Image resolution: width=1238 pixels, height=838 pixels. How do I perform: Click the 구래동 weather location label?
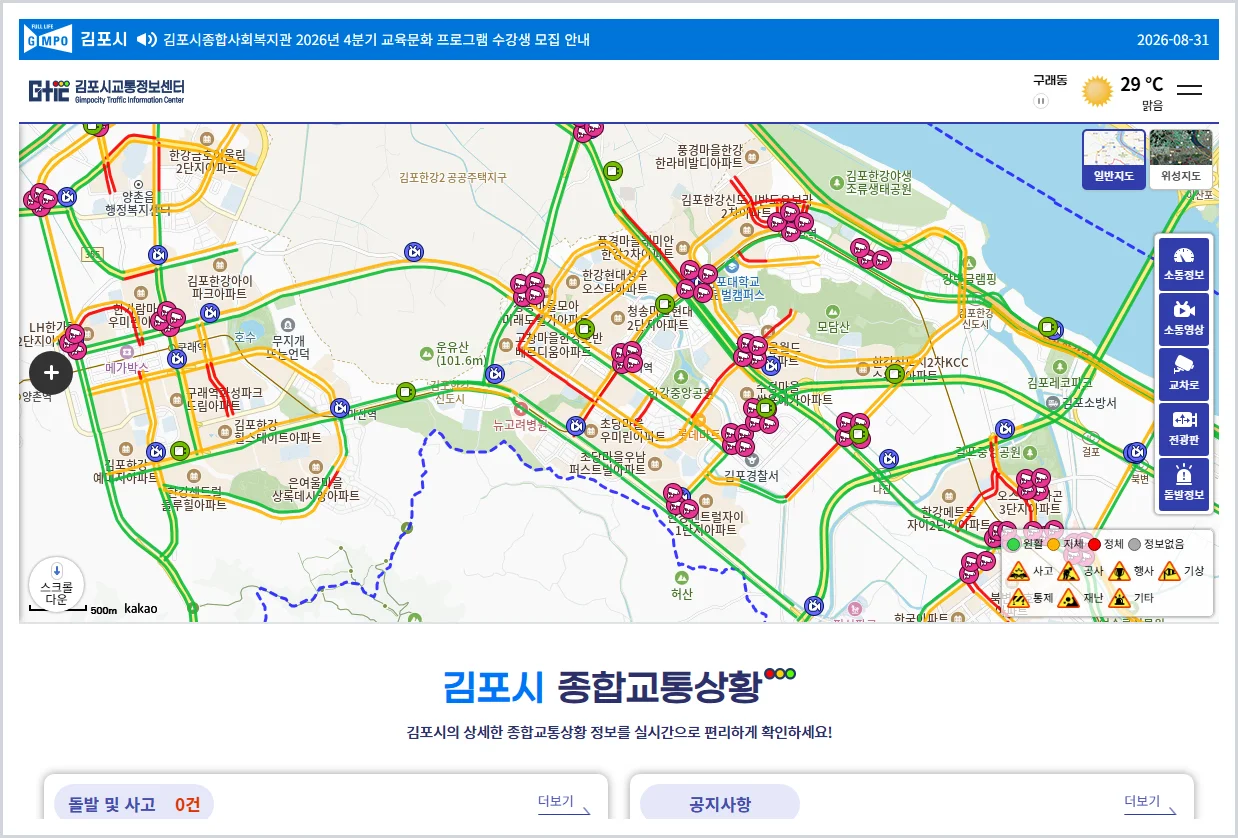1050,79
